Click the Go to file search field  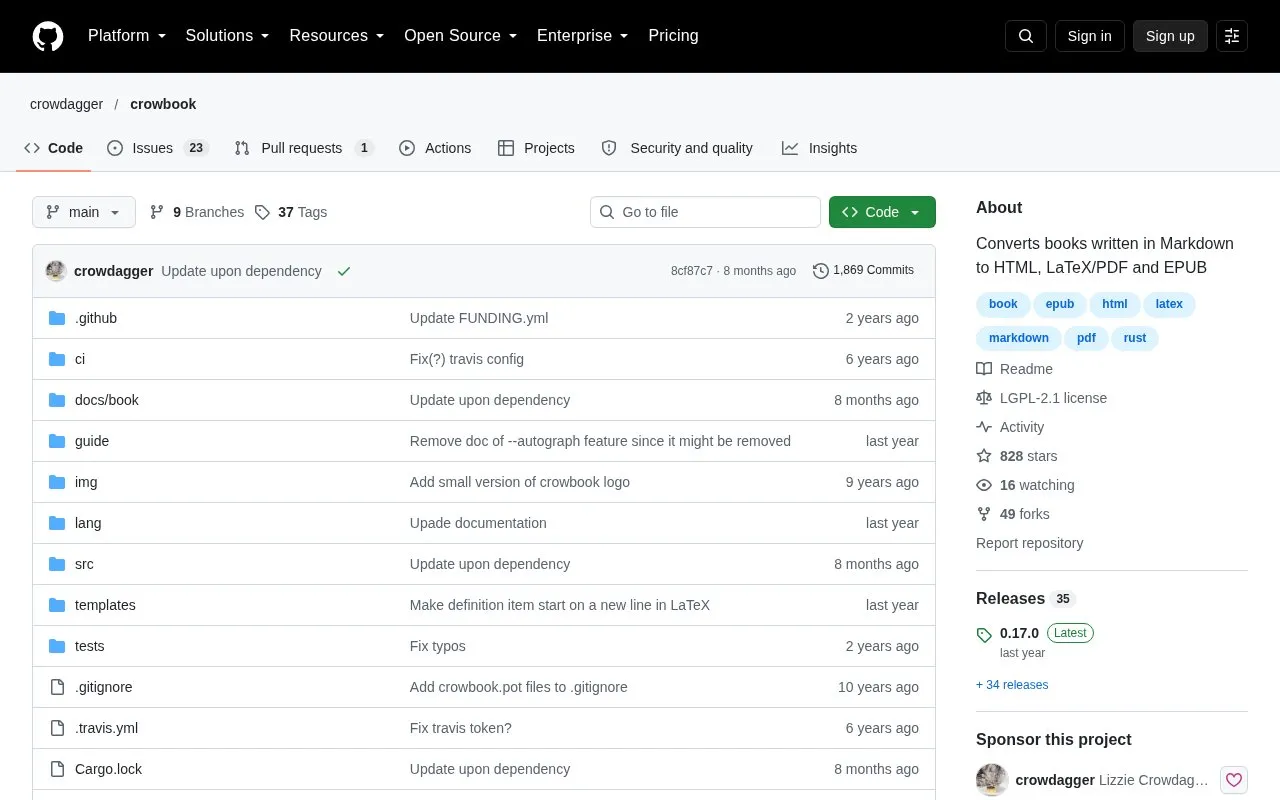(705, 212)
